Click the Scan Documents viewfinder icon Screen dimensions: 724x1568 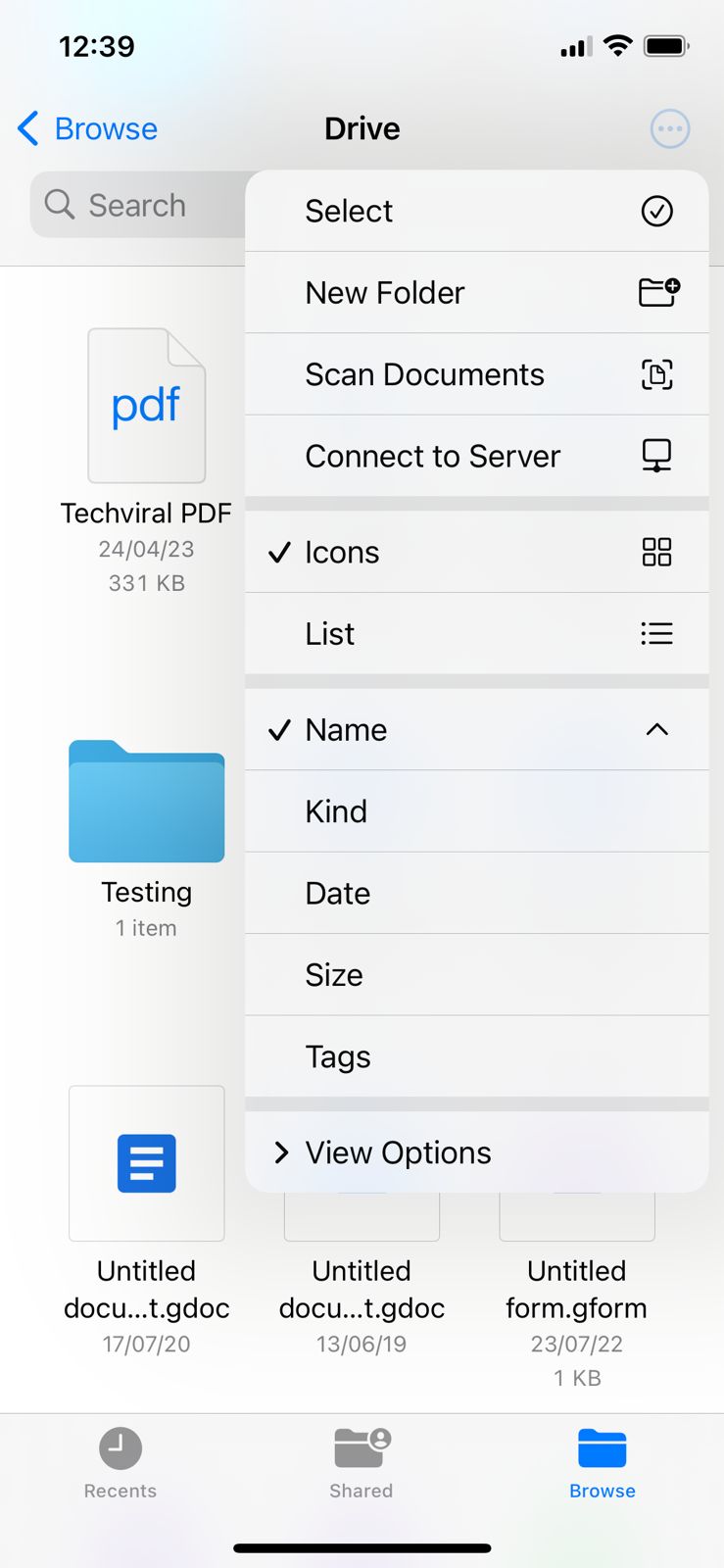tap(656, 374)
